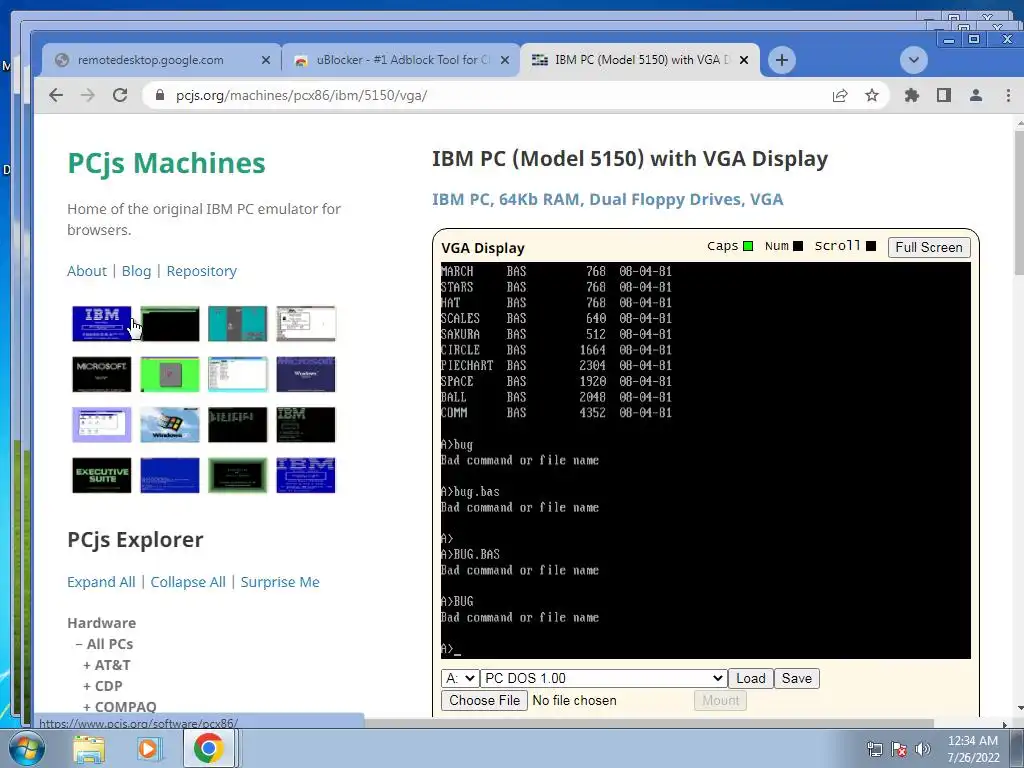
Task: Open the tab search chevron
Action: [914, 60]
